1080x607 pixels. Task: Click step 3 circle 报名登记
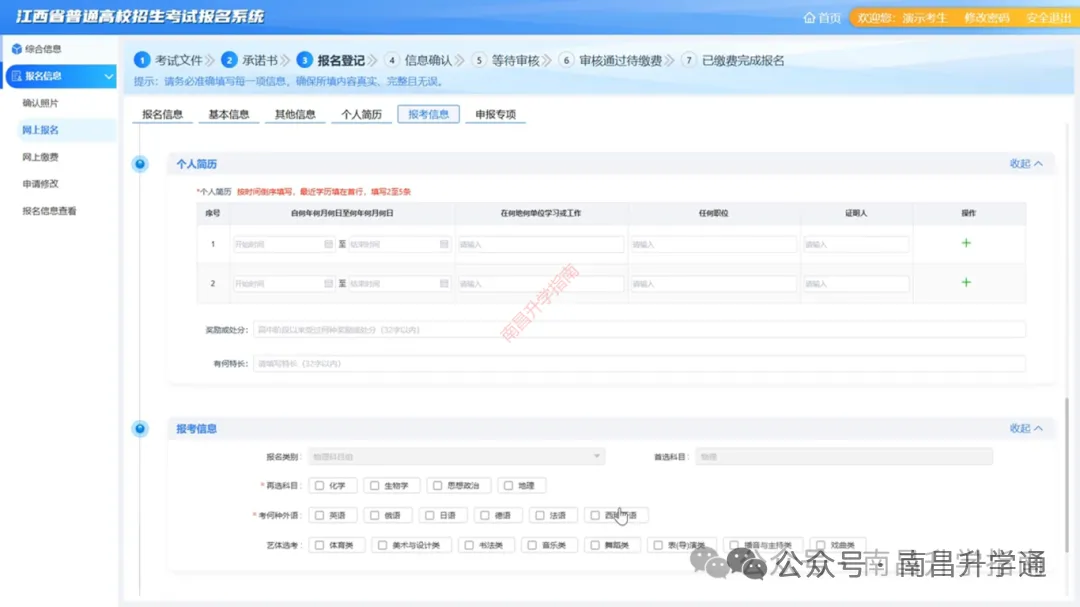304,61
